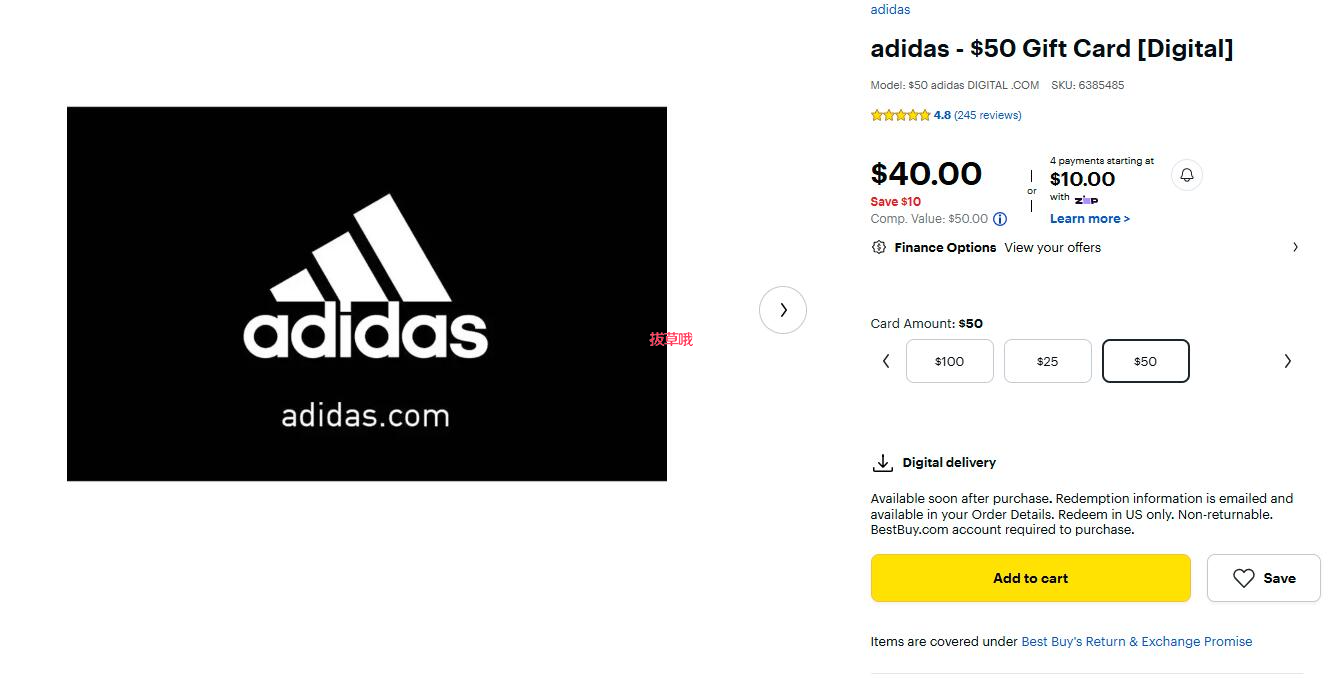Open the 245 reviews link
Screen dimensions: 1342x678
click(988, 115)
